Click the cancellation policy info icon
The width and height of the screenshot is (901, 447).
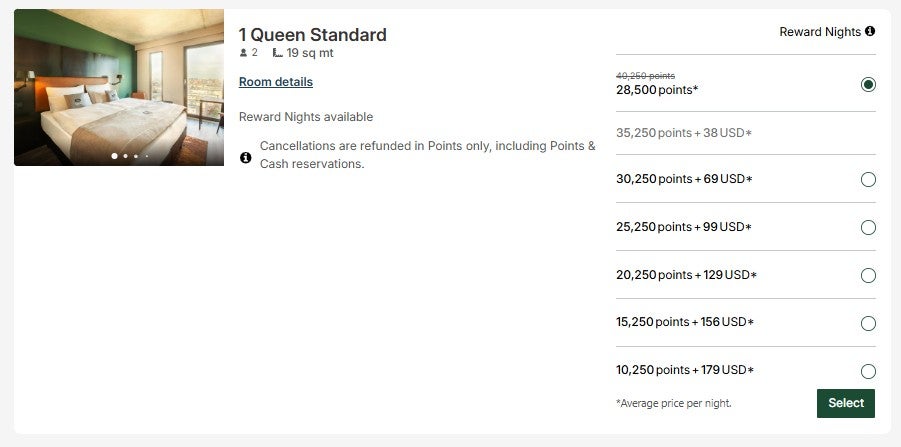(246, 158)
